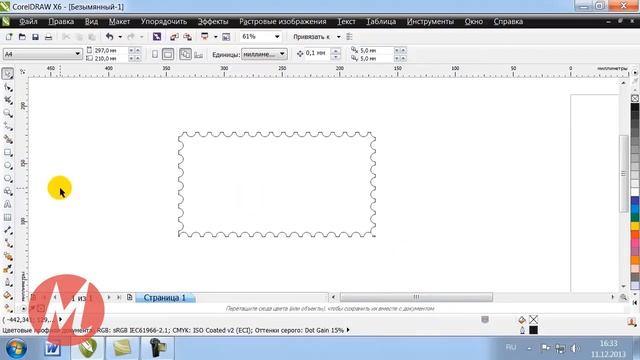Image resolution: width=640 pixels, height=360 pixels.
Task: Undo the last action
Action: pos(109,37)
